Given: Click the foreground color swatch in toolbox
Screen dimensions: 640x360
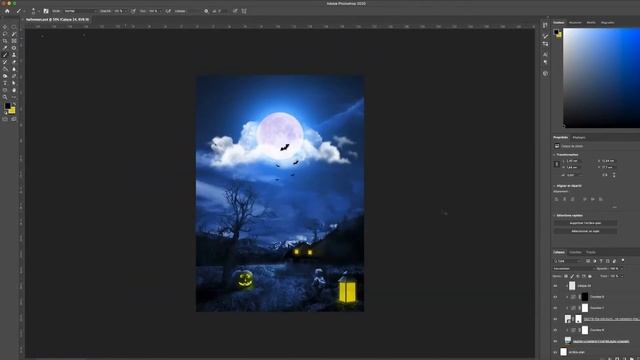Looking at the screenshot, I should coord(7,106).
